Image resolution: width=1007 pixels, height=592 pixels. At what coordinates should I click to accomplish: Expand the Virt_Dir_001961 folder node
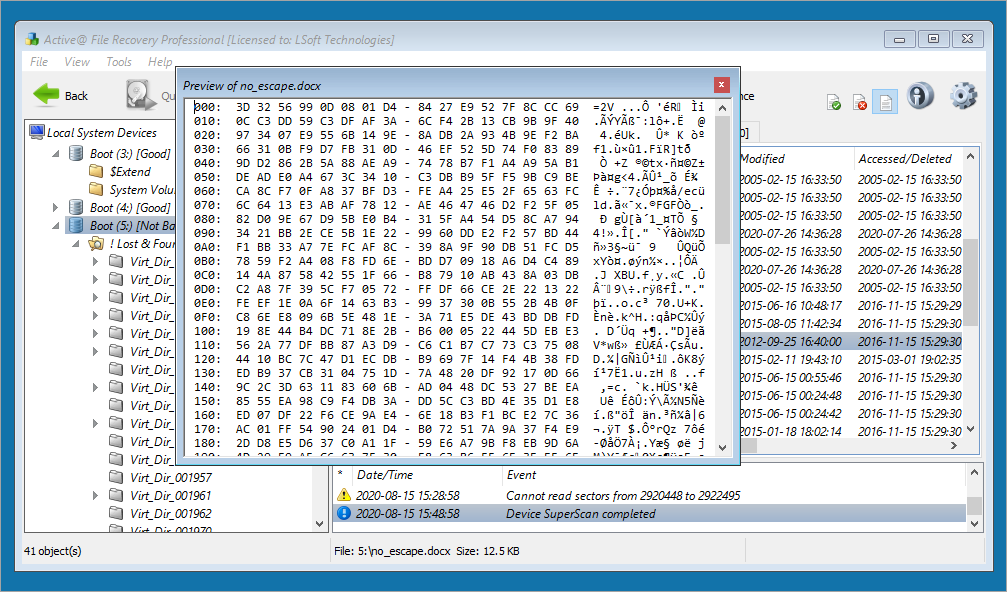(96, 495)
